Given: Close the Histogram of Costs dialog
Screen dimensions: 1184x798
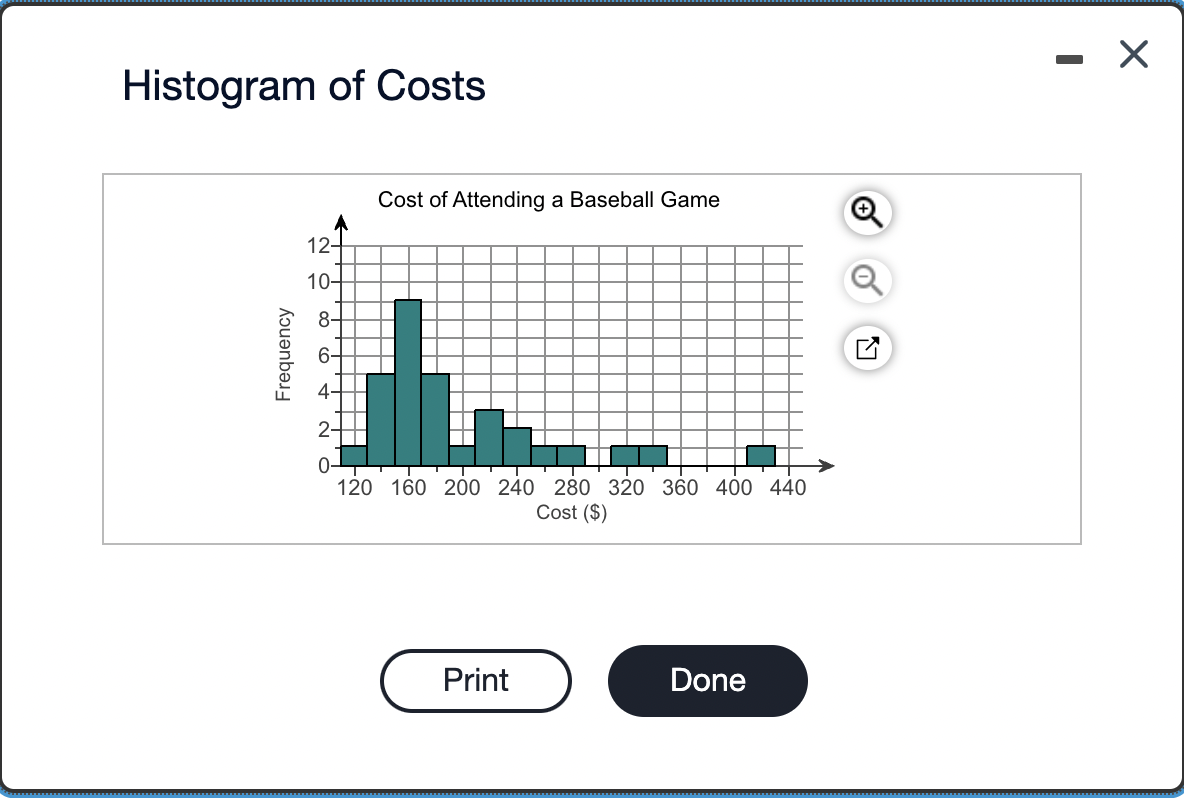Looking at the screenshot, I should point(1133,55).
